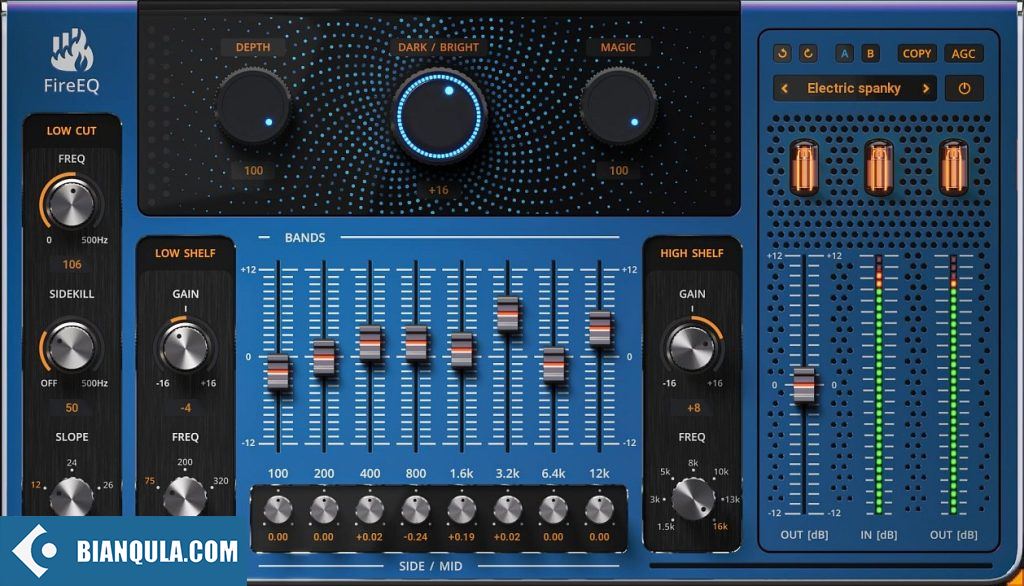1024x586 pixels.
Task: Click the LOW SHELF GAIN knob
Action: (185, 346)
